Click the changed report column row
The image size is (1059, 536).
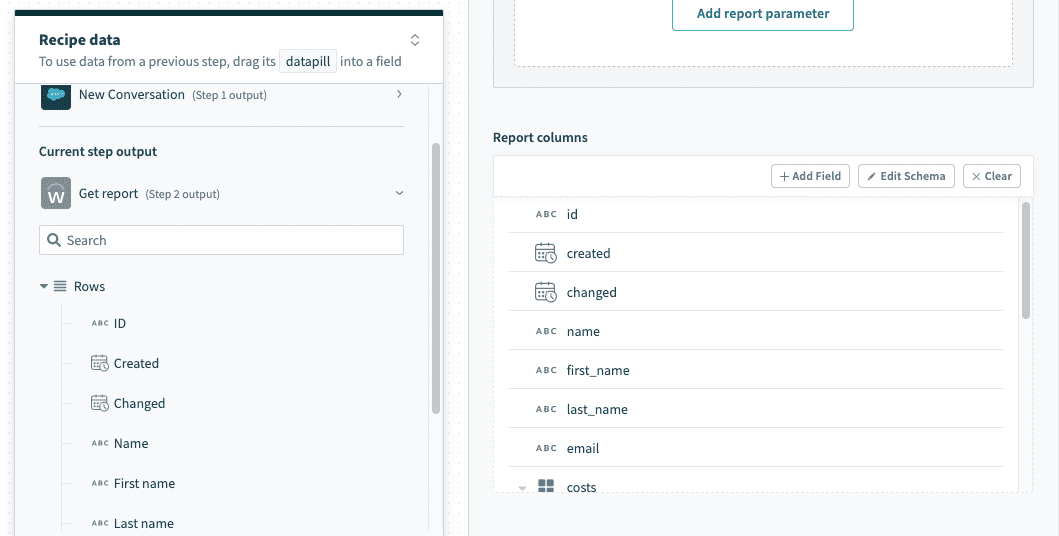pos(756,292)
